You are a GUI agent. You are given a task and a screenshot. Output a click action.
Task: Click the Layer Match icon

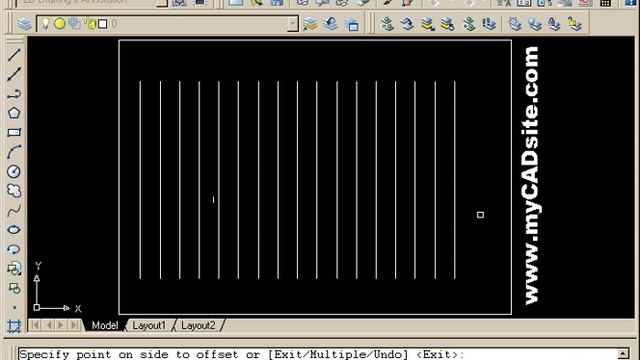387,24
